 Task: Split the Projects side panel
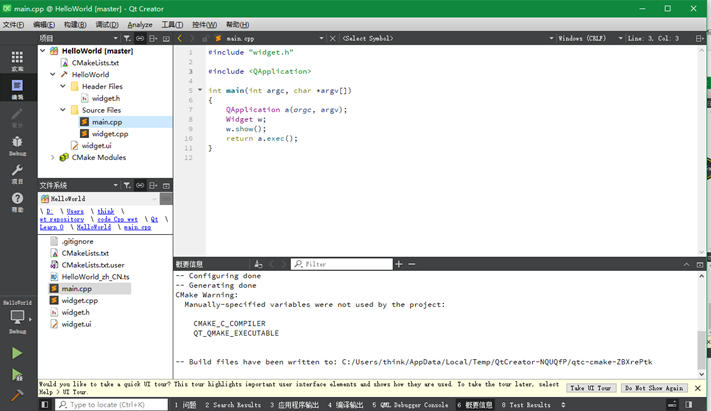(x=153, y=39)
